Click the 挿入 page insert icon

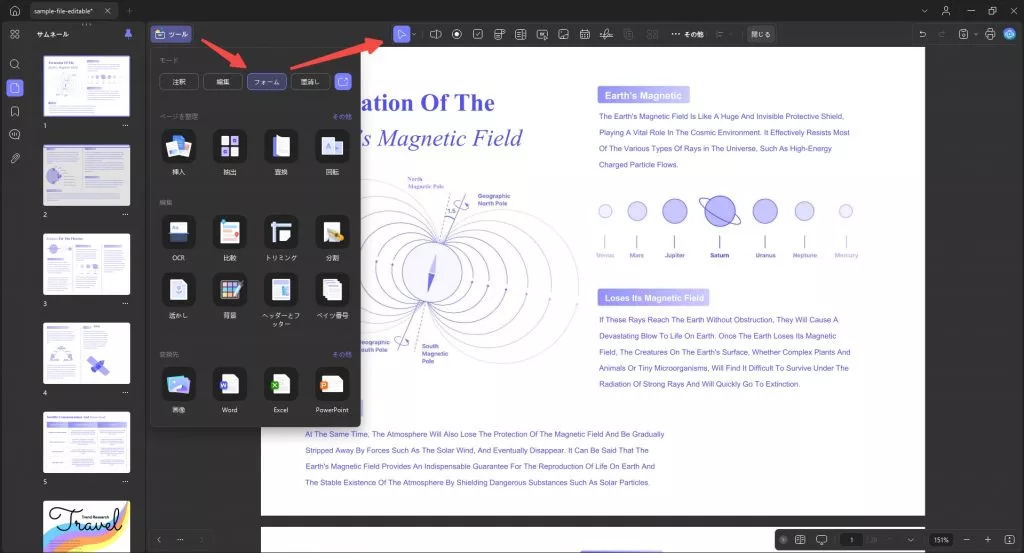pos(178,146)
